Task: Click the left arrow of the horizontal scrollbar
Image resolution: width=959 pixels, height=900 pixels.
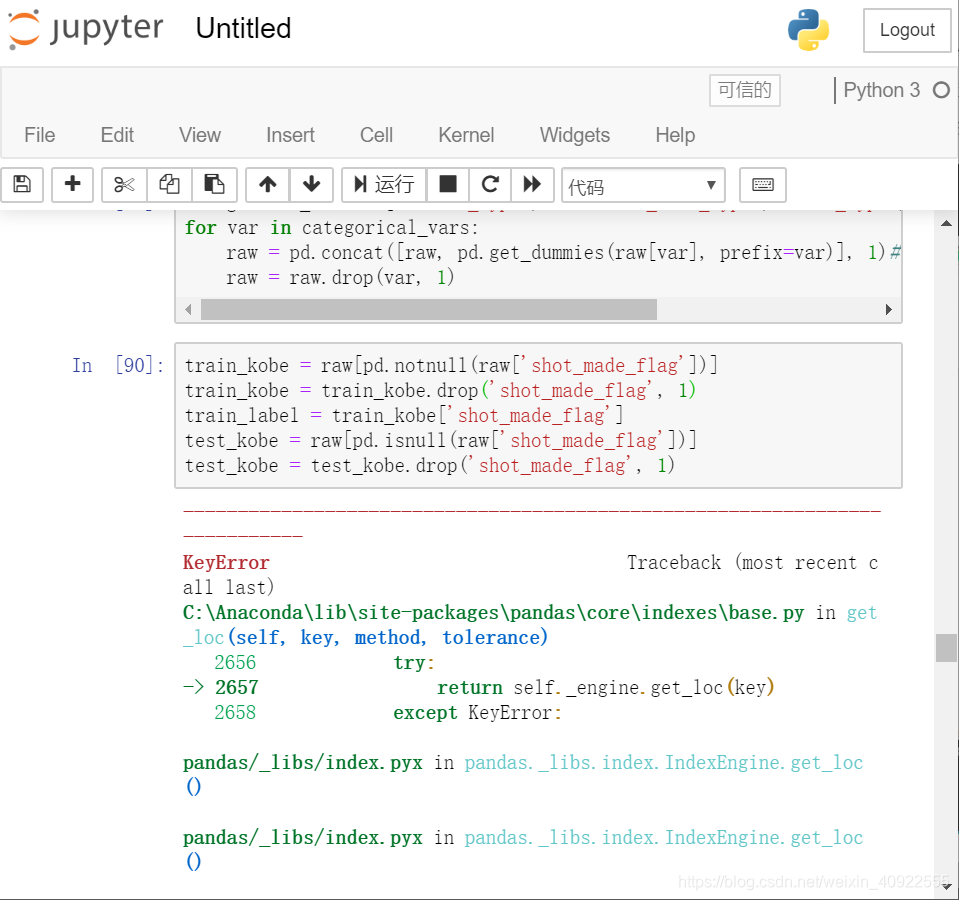Action: pyautogui.click(x=188, y=309)
